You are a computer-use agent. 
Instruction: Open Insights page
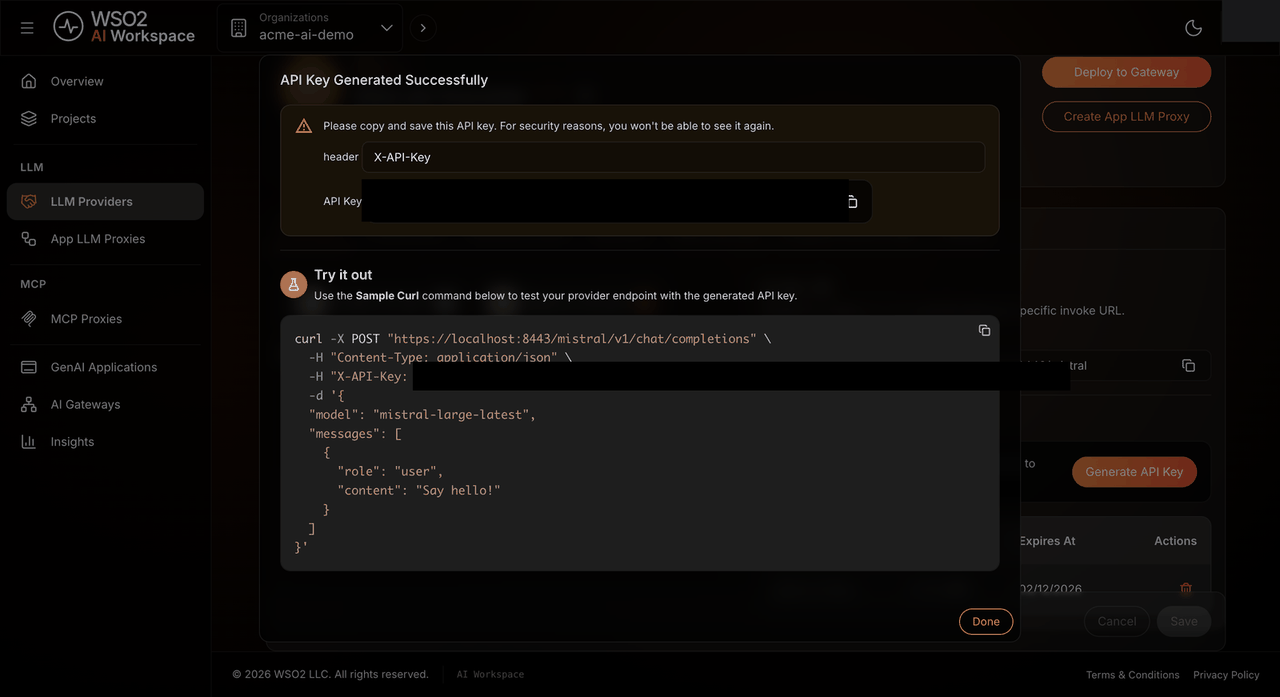[105, 441]
